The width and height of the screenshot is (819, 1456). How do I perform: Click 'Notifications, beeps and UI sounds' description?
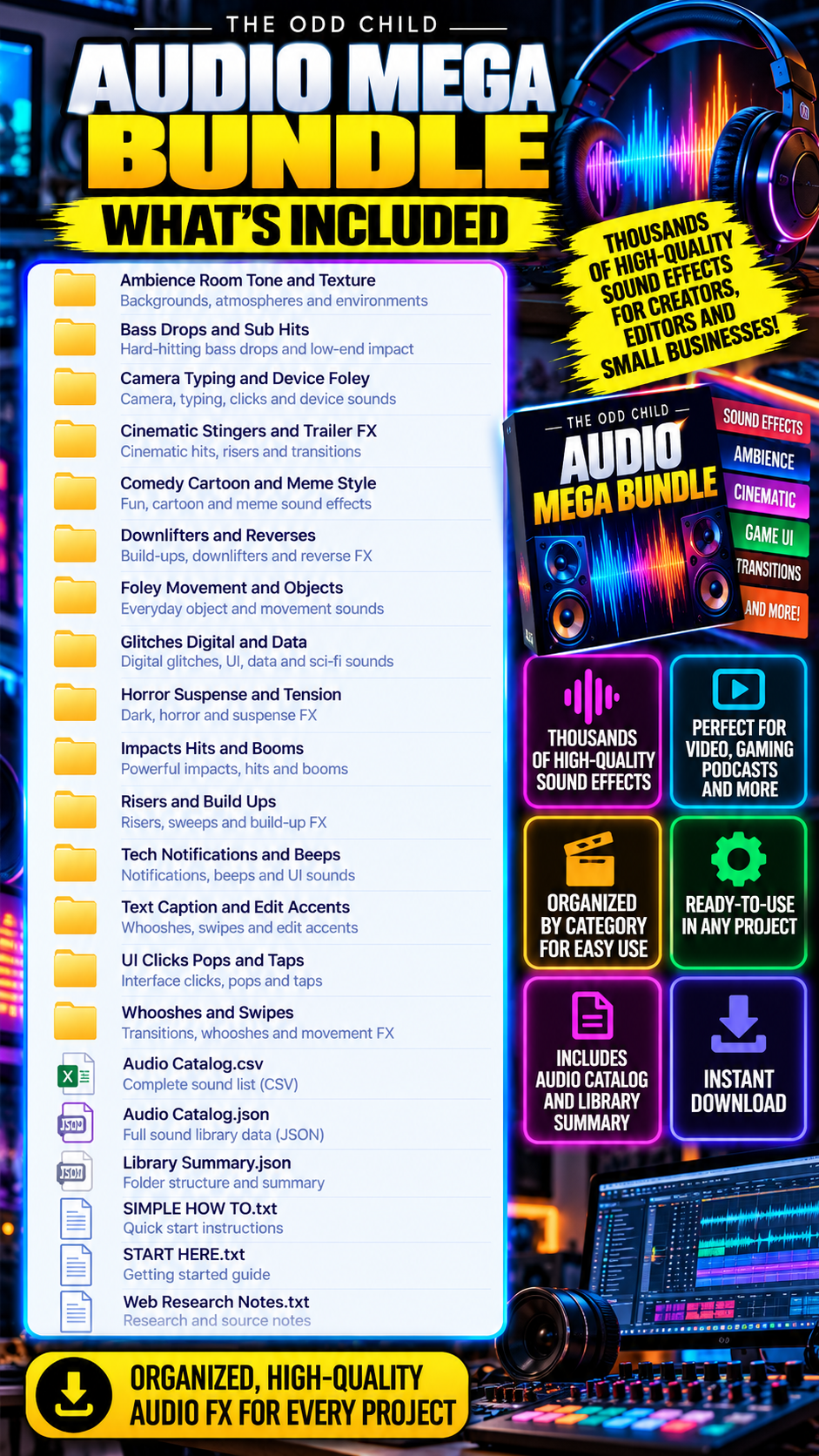(x=238, y=875)
